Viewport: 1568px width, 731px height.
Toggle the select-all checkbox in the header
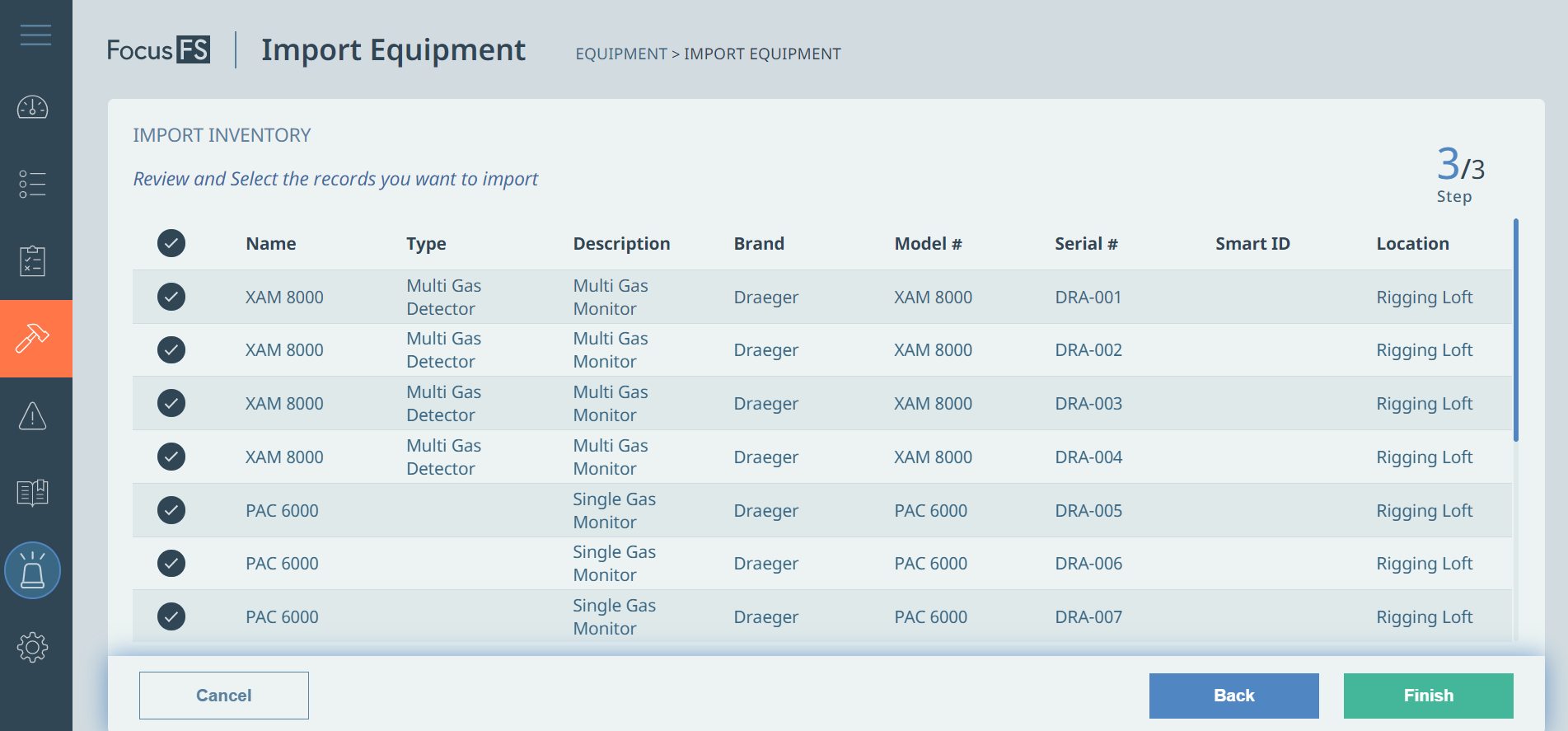tap(171, 243)
